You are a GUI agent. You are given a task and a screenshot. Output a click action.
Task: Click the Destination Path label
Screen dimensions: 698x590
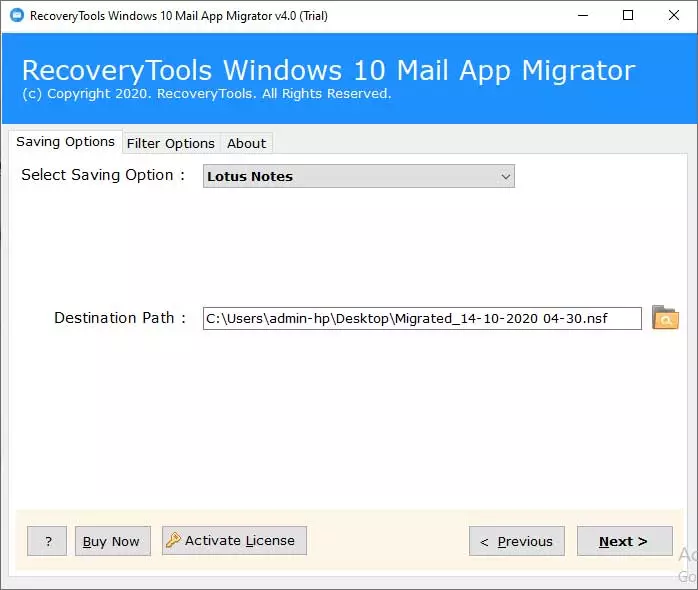click(120, 318)
